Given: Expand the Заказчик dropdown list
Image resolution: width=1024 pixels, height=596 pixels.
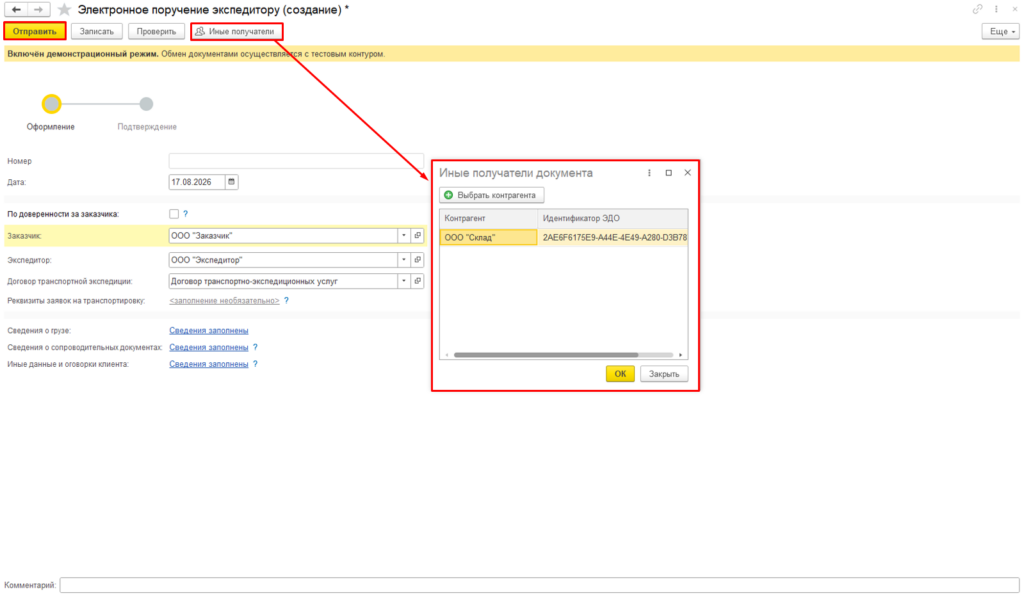Looking at the screenshot, I should [x=404, y=236].
